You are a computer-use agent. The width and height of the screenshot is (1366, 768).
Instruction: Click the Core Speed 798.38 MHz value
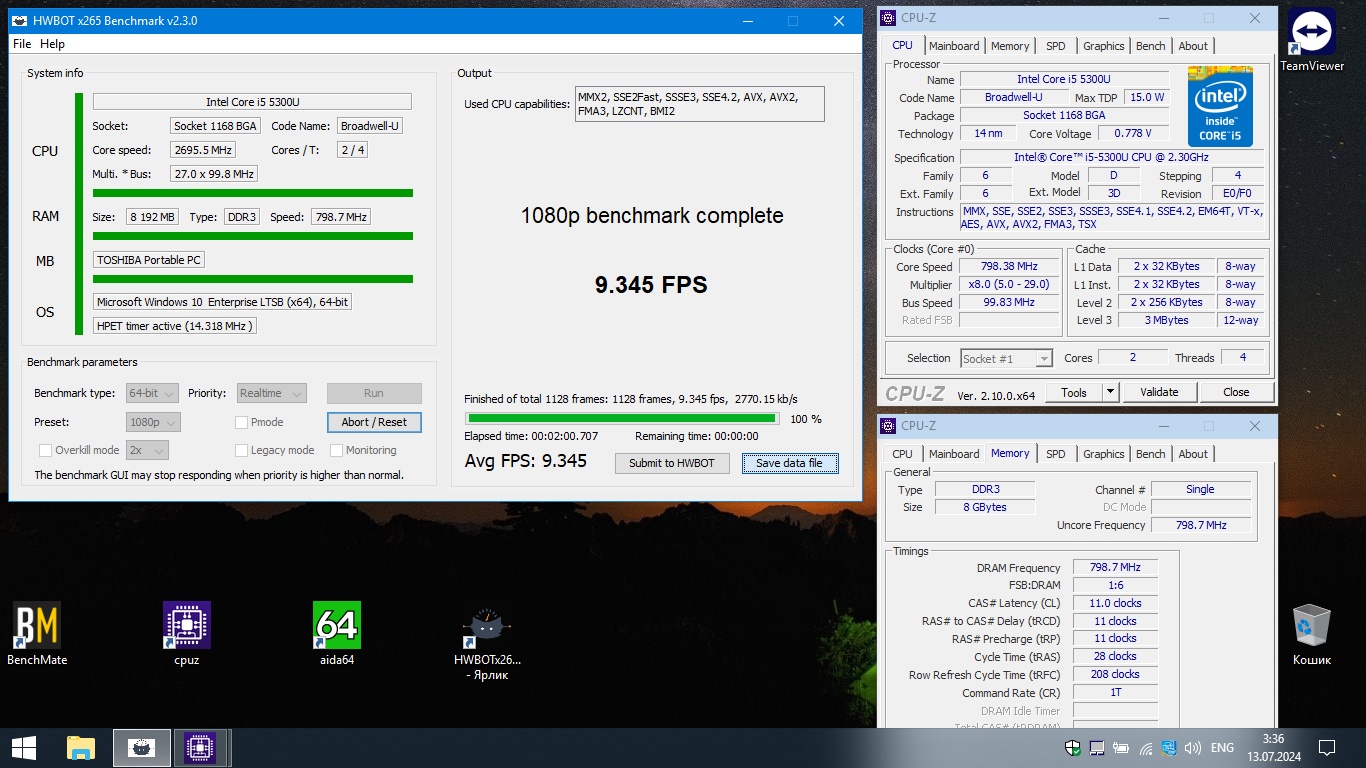pyautogui.click(x=1009, y=267)
